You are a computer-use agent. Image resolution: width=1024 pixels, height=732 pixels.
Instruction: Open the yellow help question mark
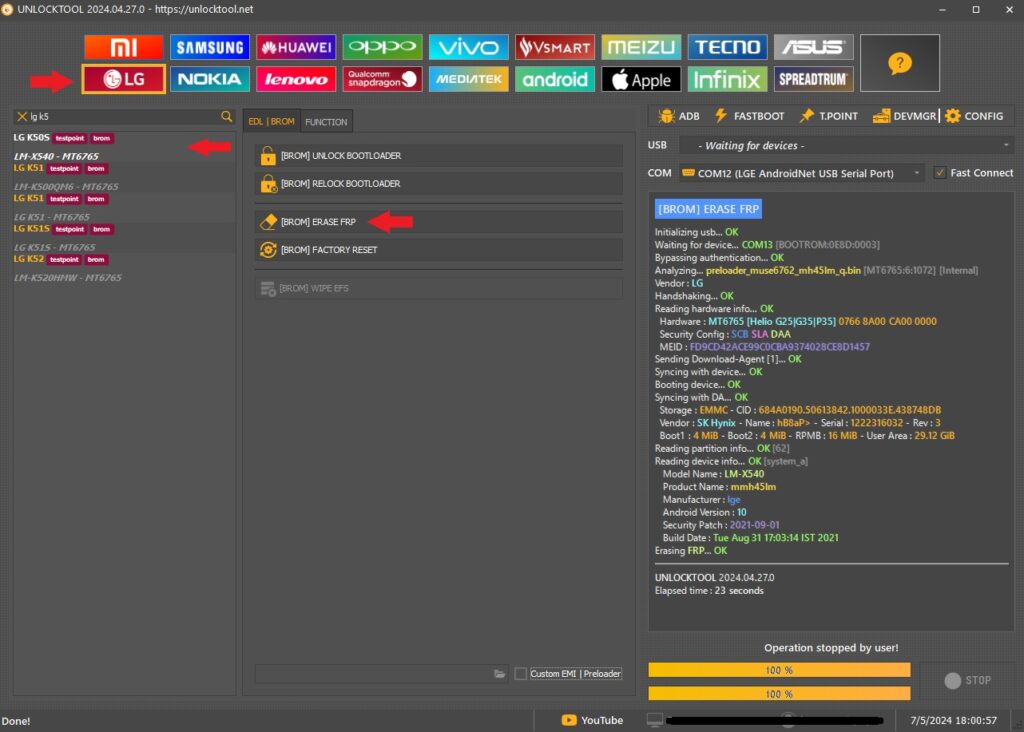point(899,63)
